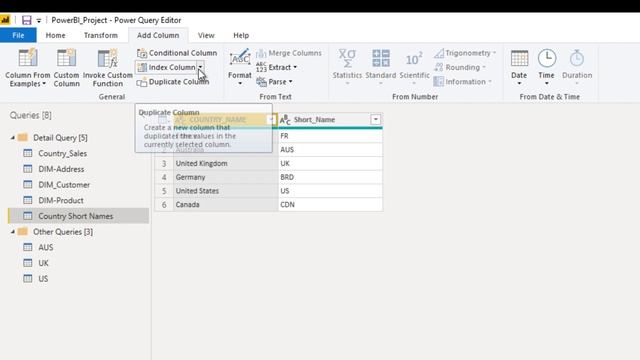Click the Standard operations icon
640x360 pixels.
(x=380, y=58)
